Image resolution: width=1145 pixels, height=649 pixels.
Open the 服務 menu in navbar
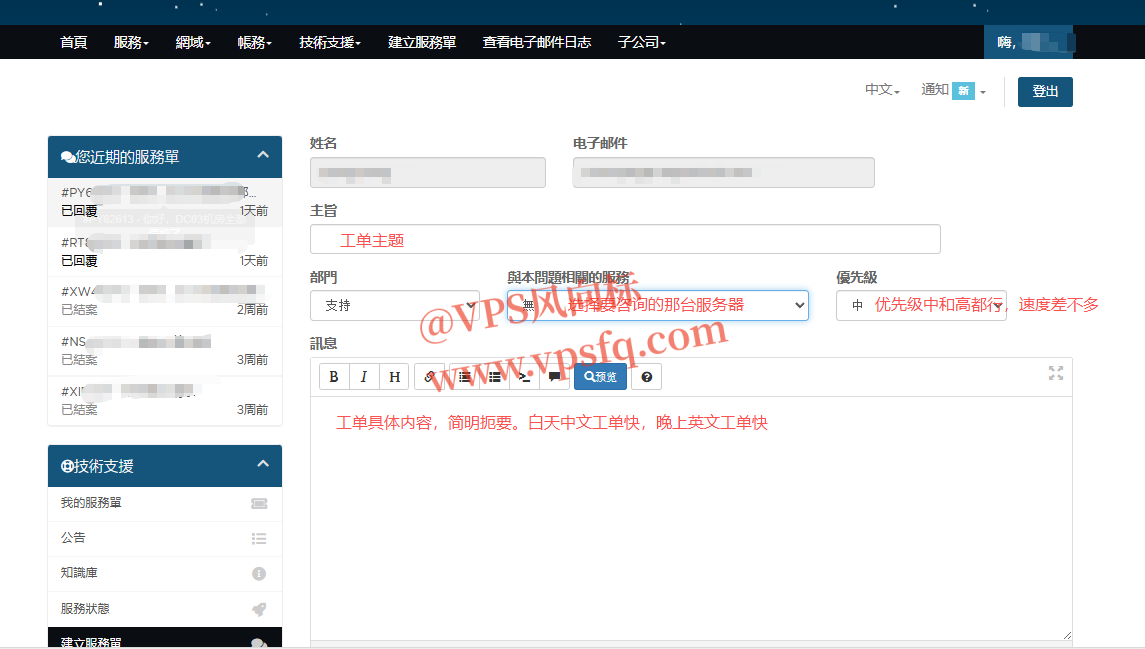pos(131,42)
